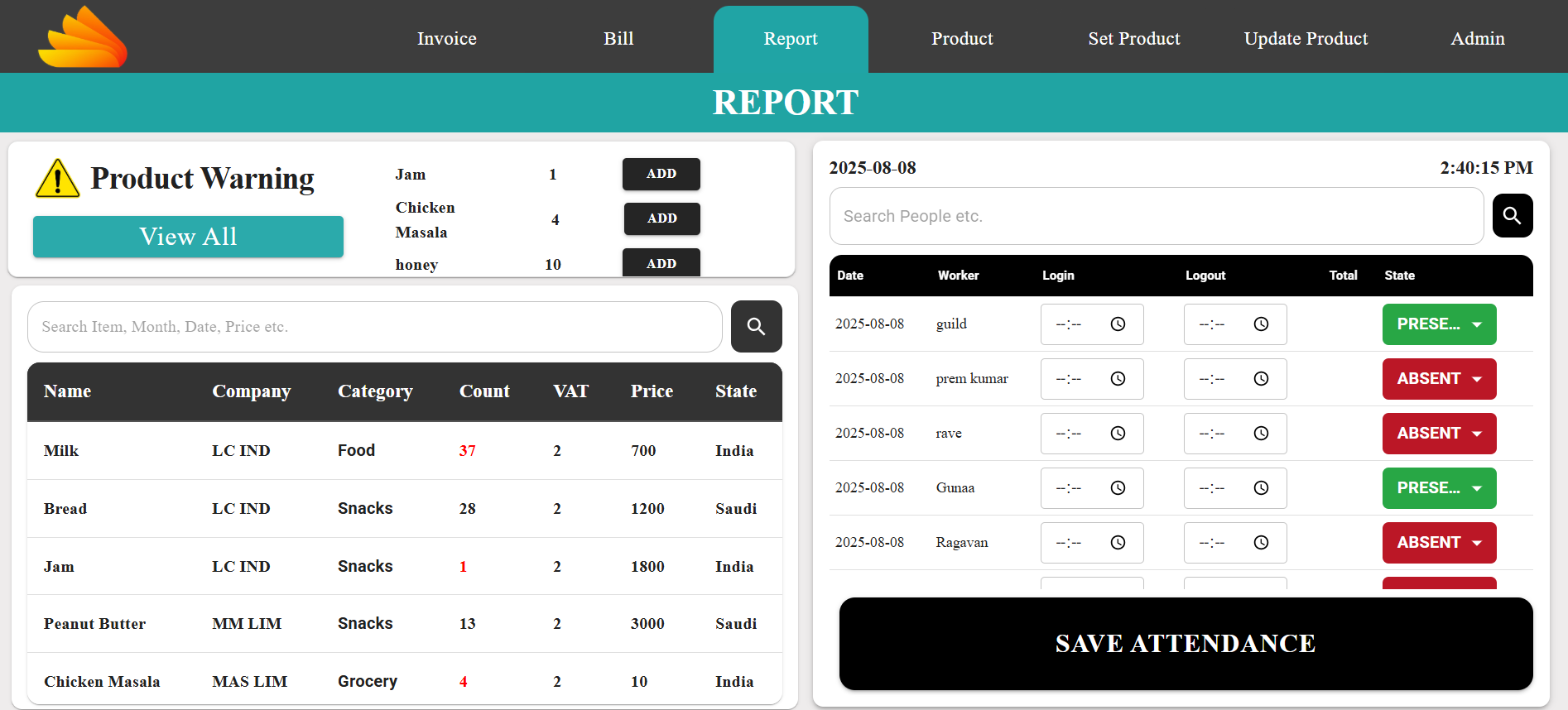The width and height of the screenshot is (1568, 710).
Task: Click the orange flame logo
Action: pyautogui.click(x=83, y=38)
